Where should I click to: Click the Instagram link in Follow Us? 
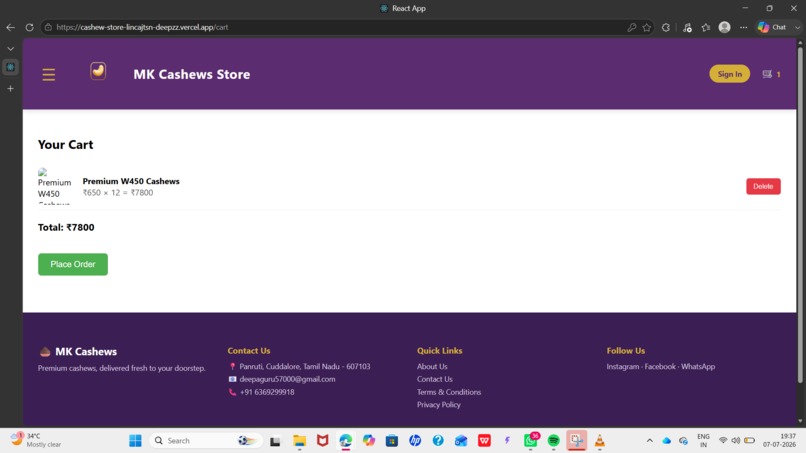click(x=622, y=367)
